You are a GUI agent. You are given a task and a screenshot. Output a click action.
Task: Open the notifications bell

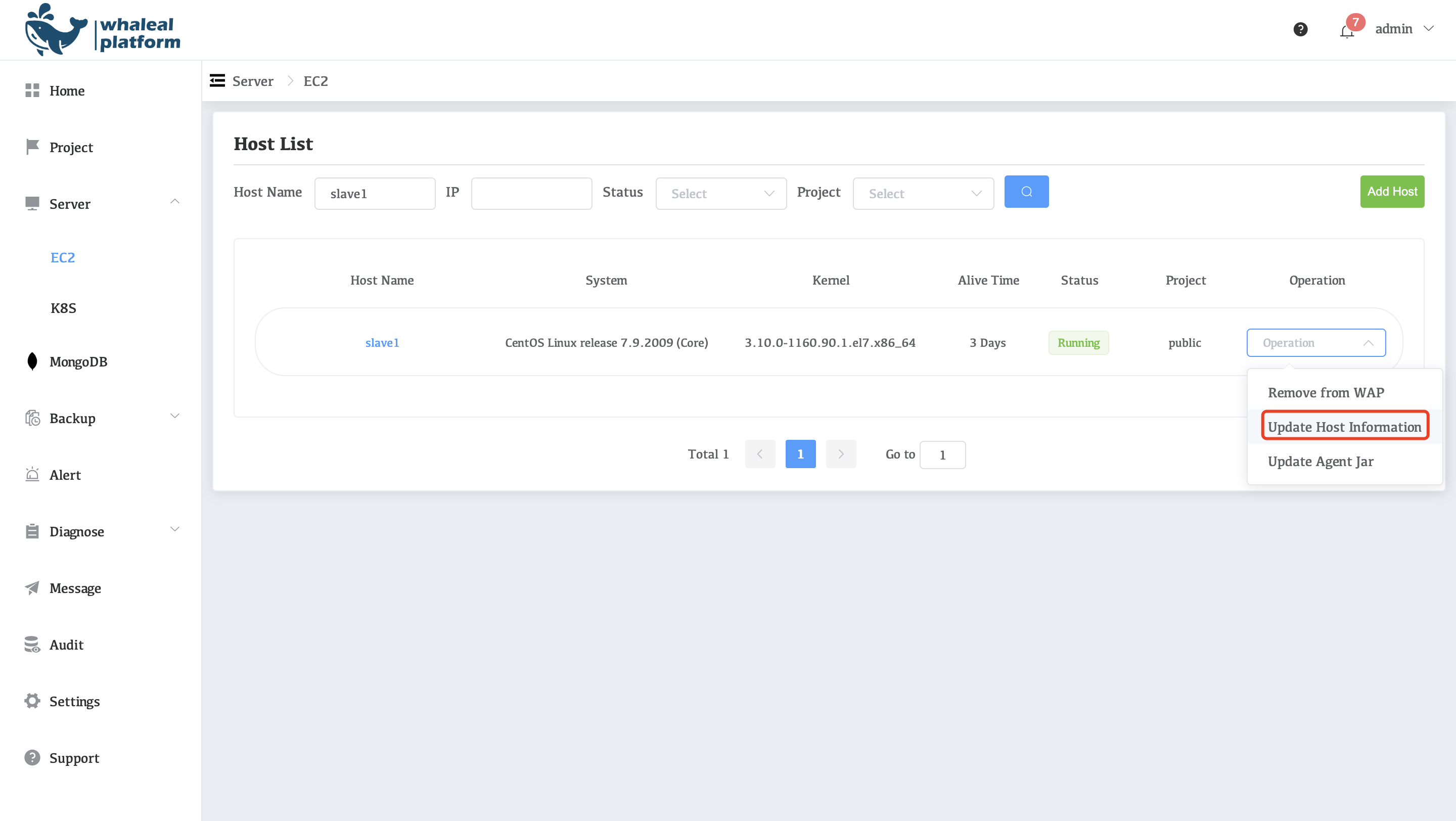(x=1347, y=31)
